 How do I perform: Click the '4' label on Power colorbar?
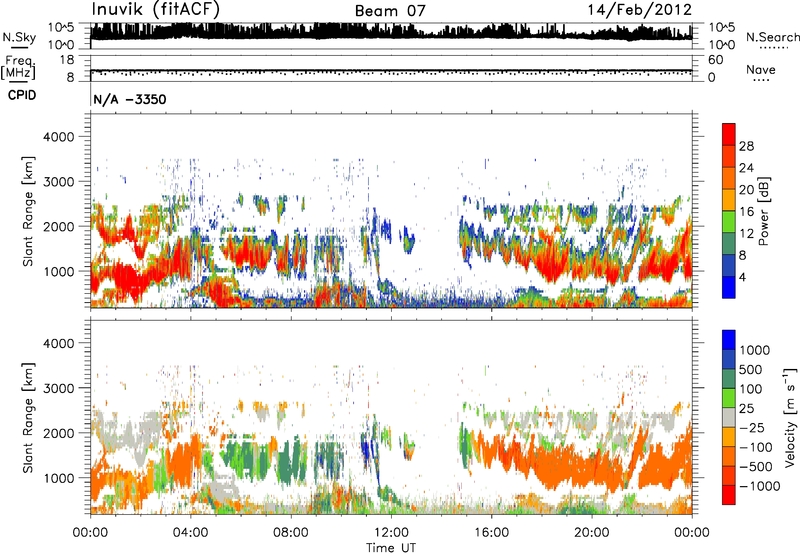[x=742, y=277]
